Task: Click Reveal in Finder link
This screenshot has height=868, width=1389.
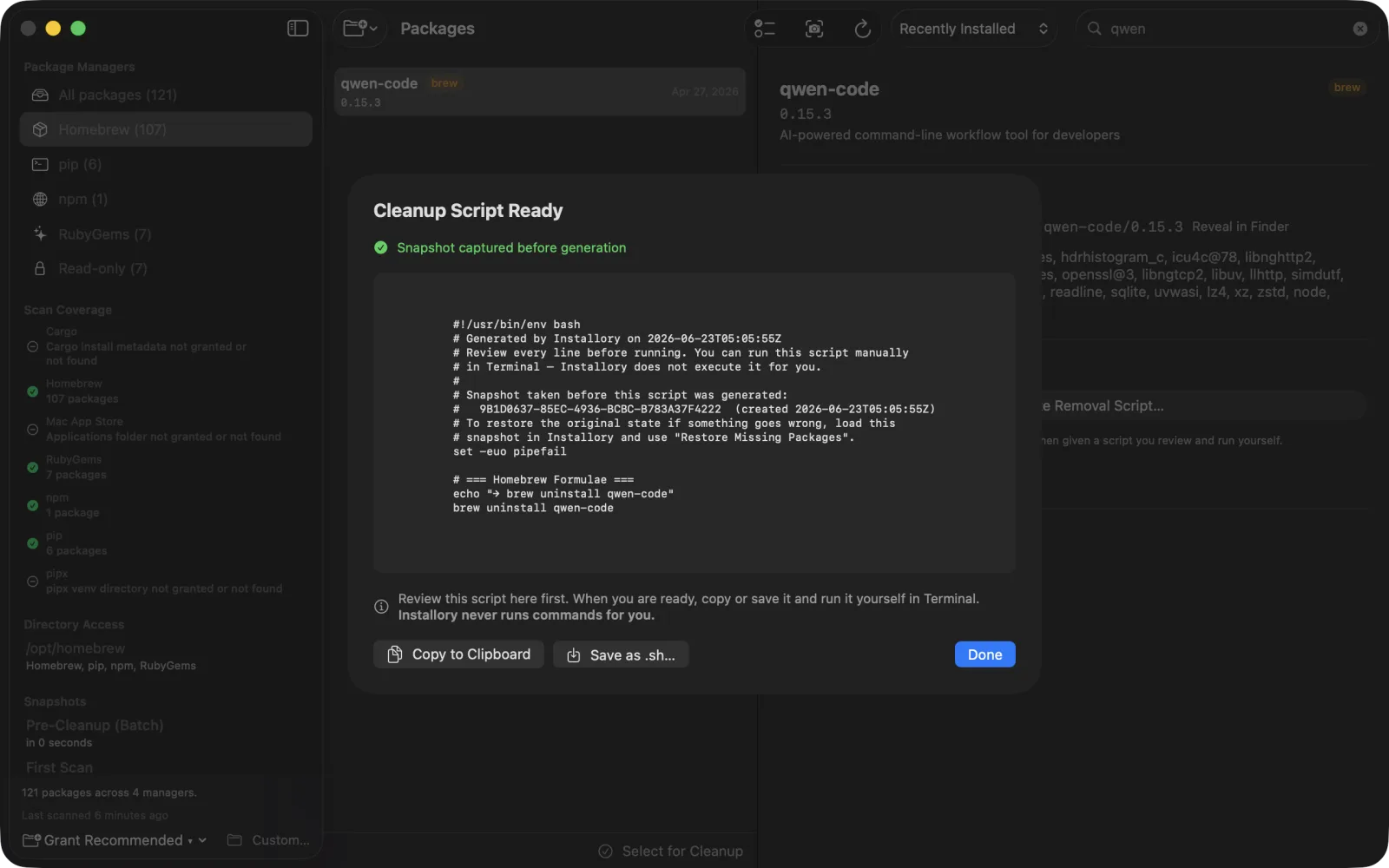Action: (1240, 227)
